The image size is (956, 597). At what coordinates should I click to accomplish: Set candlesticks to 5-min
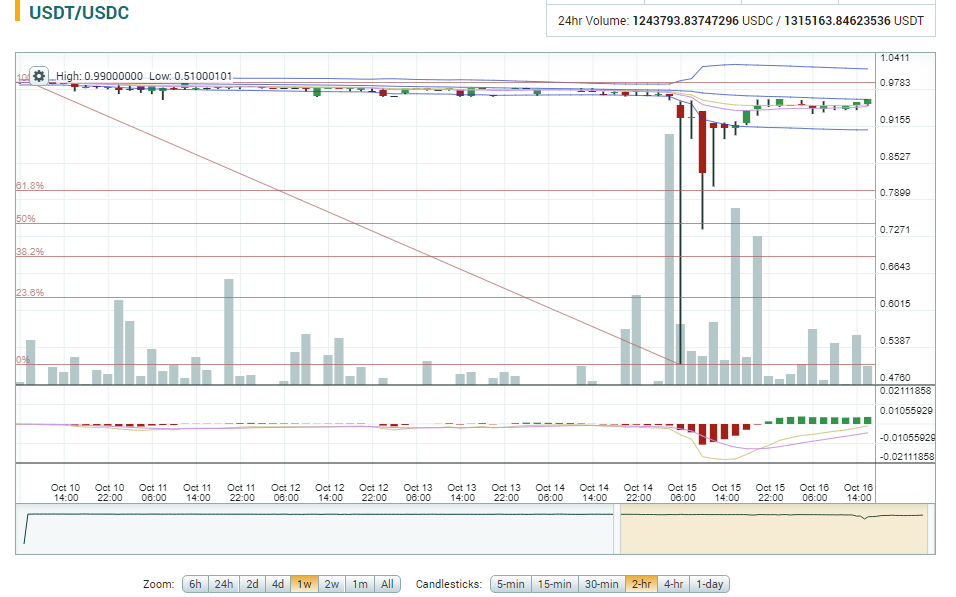pyautogui.click(x=510, y=584)
